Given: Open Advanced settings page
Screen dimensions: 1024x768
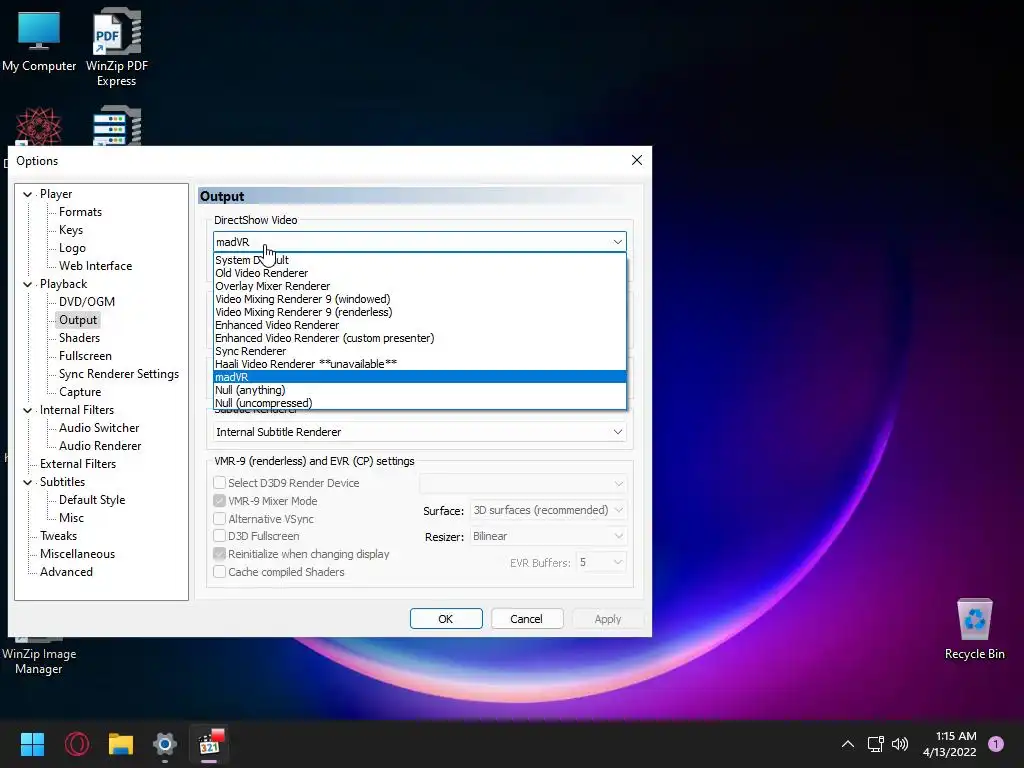Looking at the screenshot, I should point(66,572).
